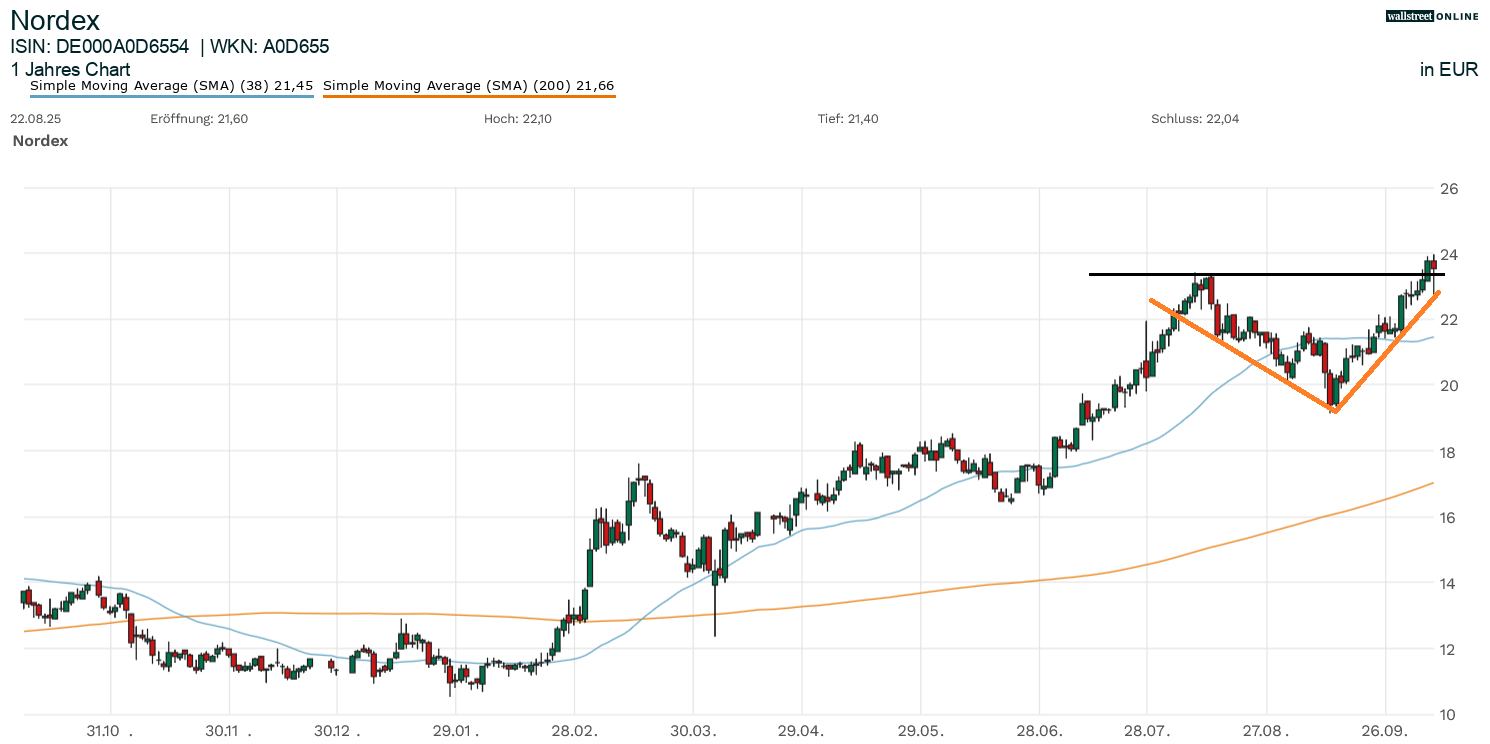Click the small bold Nordex series label
Viewport: 1490px width, 744px height.
click(40, 141)
